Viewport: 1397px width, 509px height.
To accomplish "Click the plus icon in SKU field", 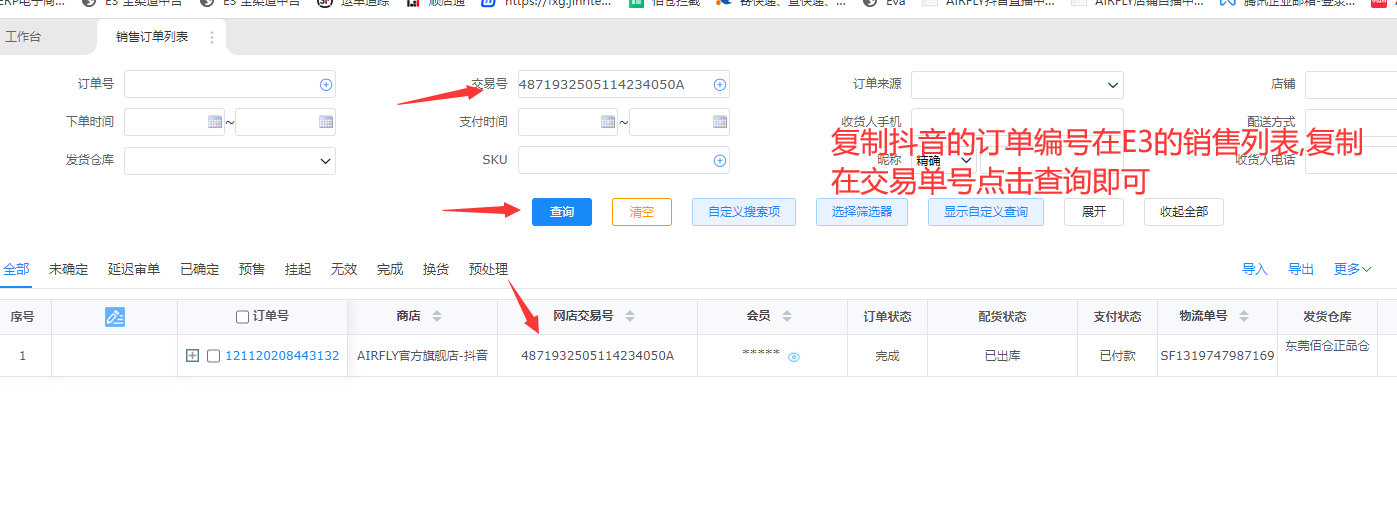I will tap(720, 161).
